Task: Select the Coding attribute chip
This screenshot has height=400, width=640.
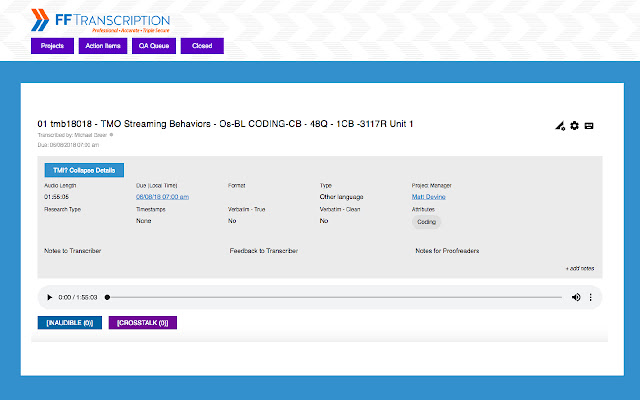Action: pyautogui.click(x=426, y=222)
